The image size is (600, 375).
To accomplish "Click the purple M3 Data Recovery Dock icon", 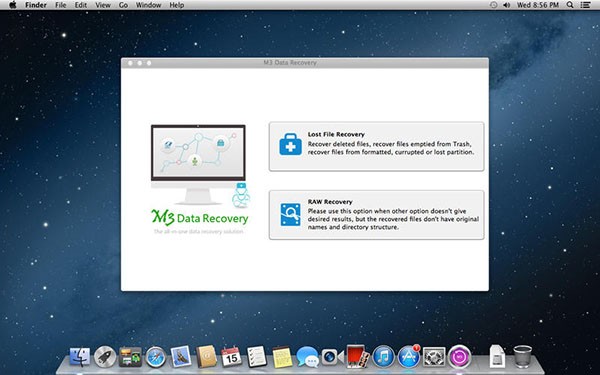I will click(x=460, y=357).
